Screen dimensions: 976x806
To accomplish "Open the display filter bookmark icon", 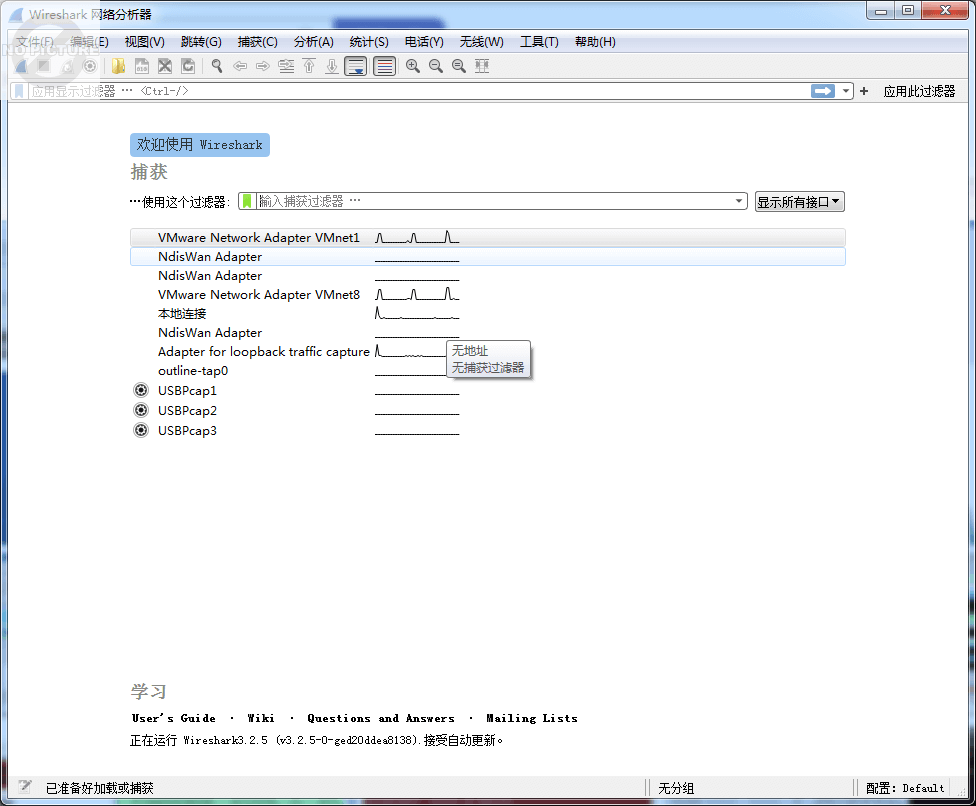I will pyautogui.click(x=19, y=91).
